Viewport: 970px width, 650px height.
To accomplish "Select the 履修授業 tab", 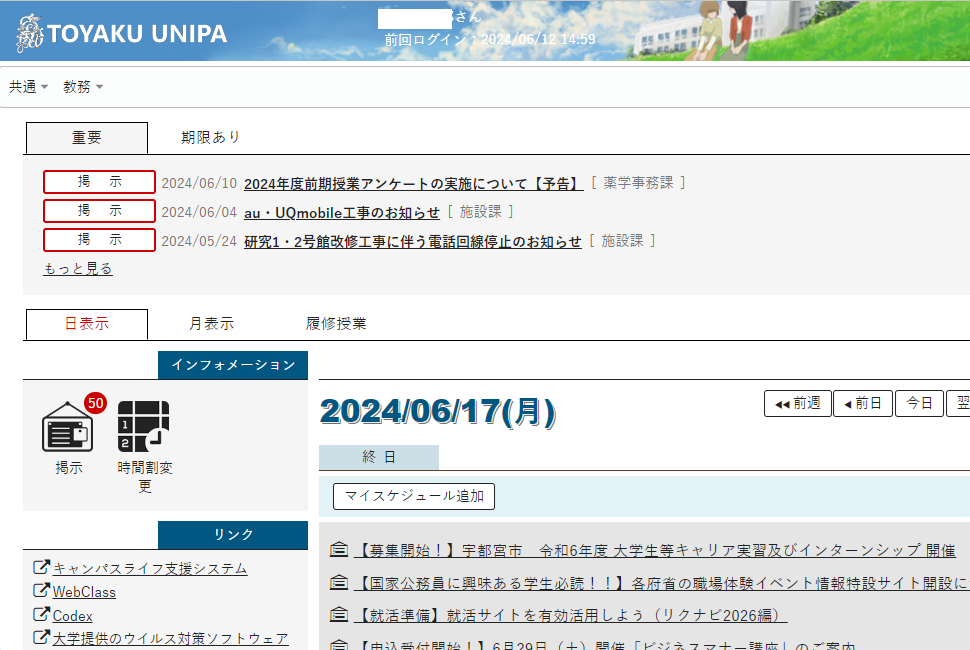I will 336,324.
